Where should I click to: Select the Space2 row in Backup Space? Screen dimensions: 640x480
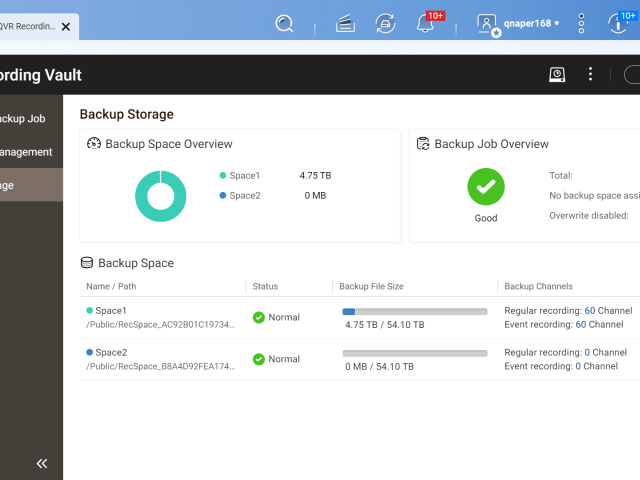point(165,359)
